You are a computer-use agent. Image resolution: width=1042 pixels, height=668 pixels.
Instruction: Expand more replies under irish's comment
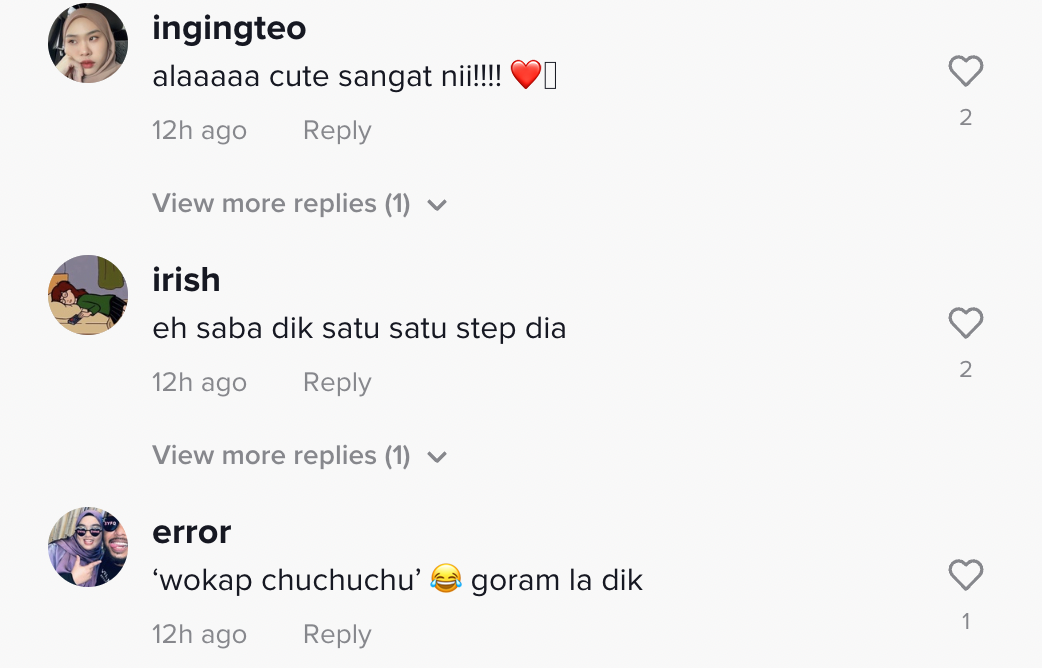[x=281, y=456]
